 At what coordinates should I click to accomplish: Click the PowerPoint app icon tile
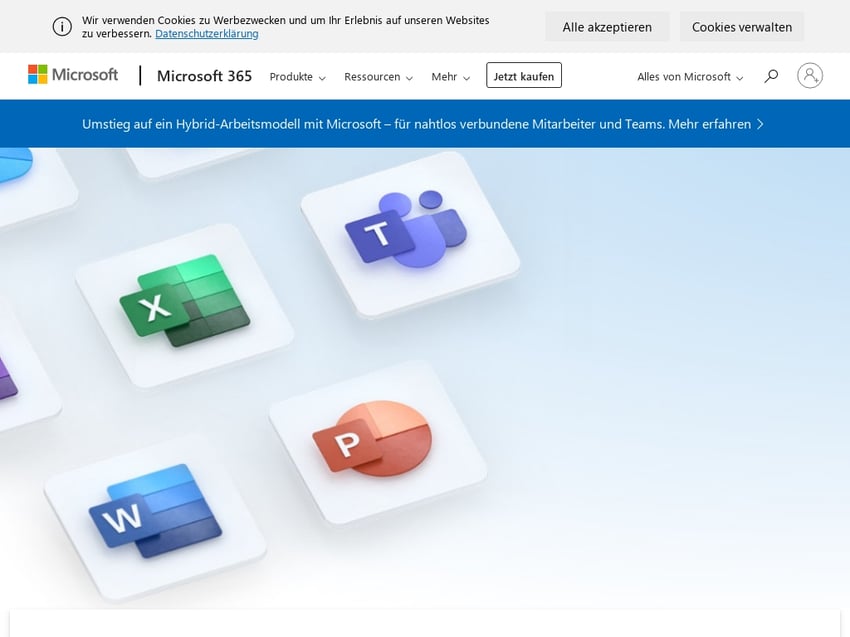(374, 438)
